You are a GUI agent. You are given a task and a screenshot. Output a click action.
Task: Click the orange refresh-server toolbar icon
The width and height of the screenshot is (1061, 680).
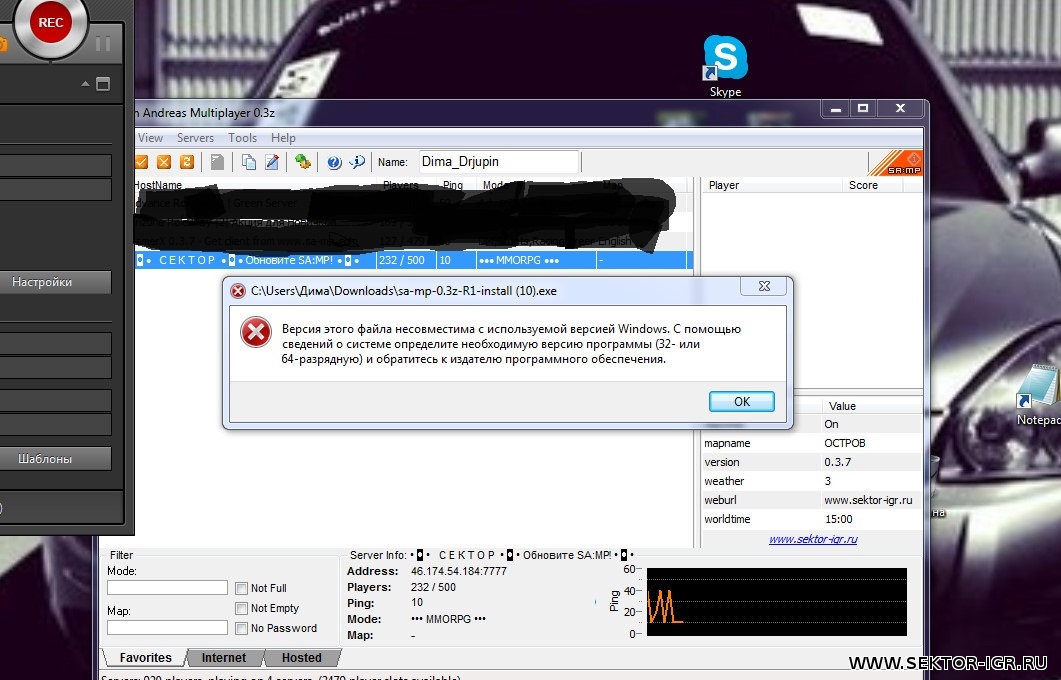pos(187,162)
